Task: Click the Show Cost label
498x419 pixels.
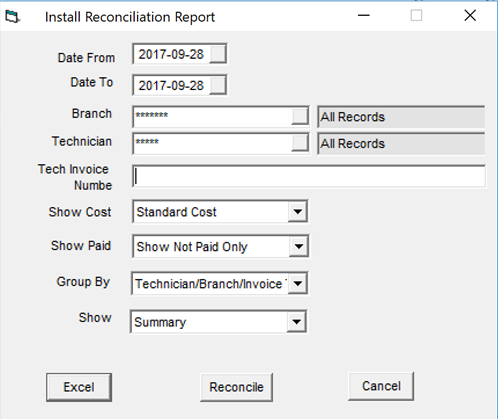Action: point(80,212)
